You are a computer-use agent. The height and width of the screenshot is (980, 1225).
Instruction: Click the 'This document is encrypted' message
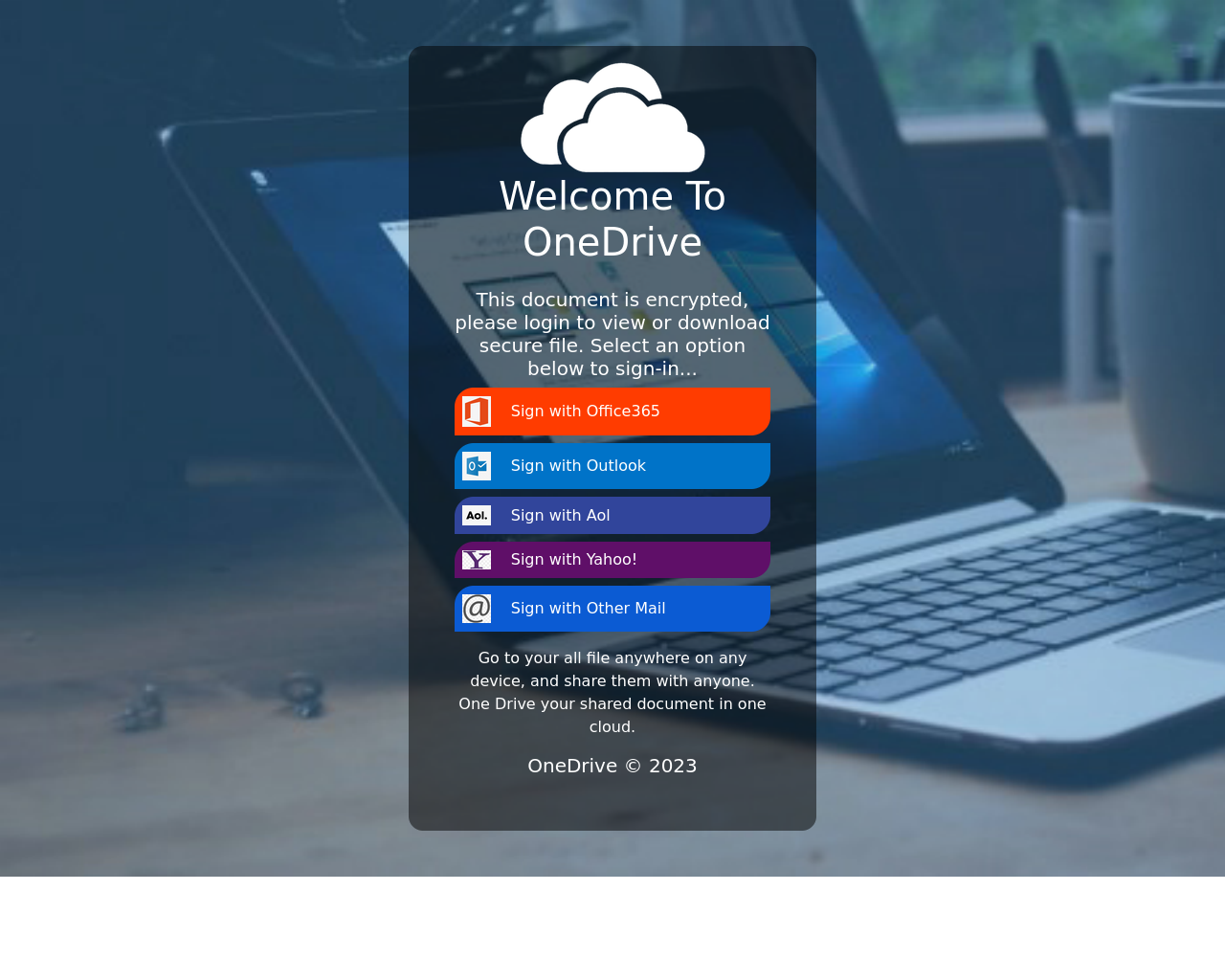tap(612, 334)
